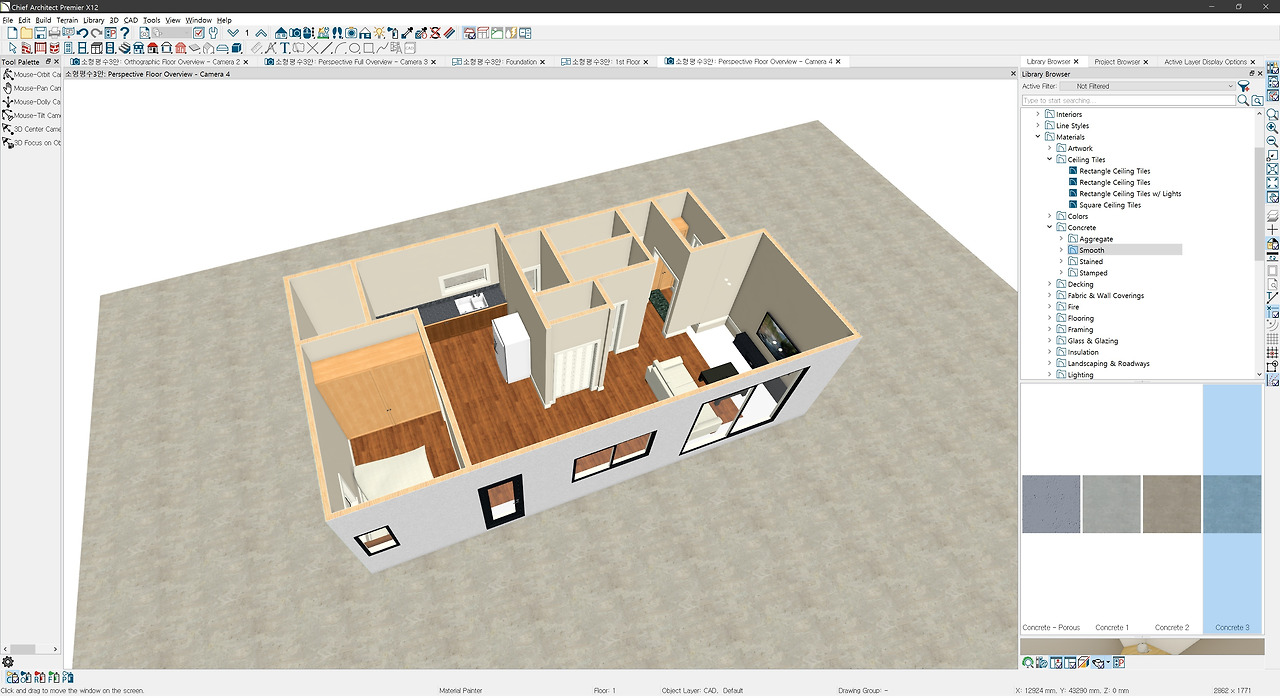1280x698 pixels.
Task: Click the library search input field
Action: 1128,100
